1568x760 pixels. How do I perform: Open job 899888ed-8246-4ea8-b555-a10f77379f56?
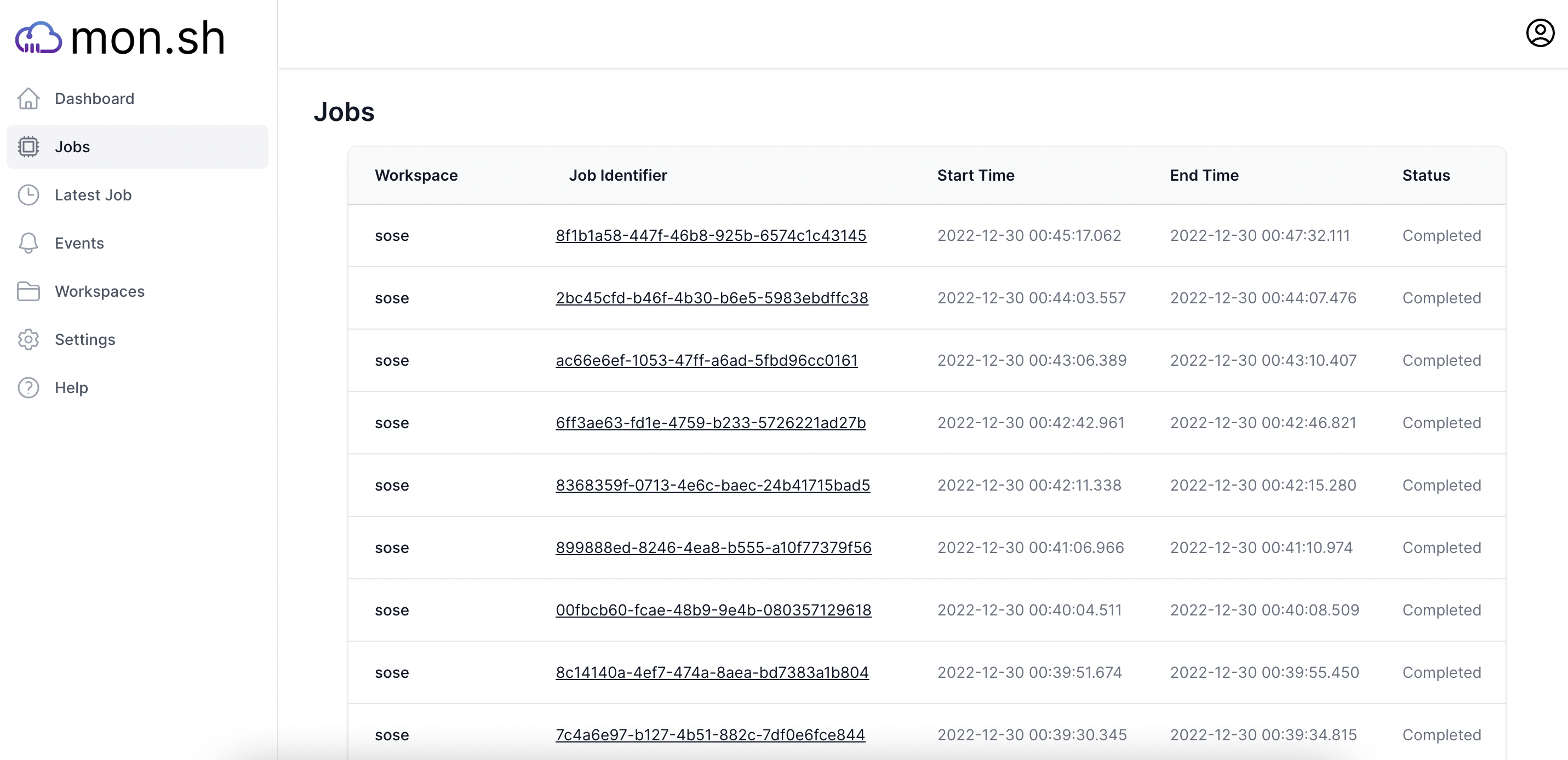[x=713, y=548]
